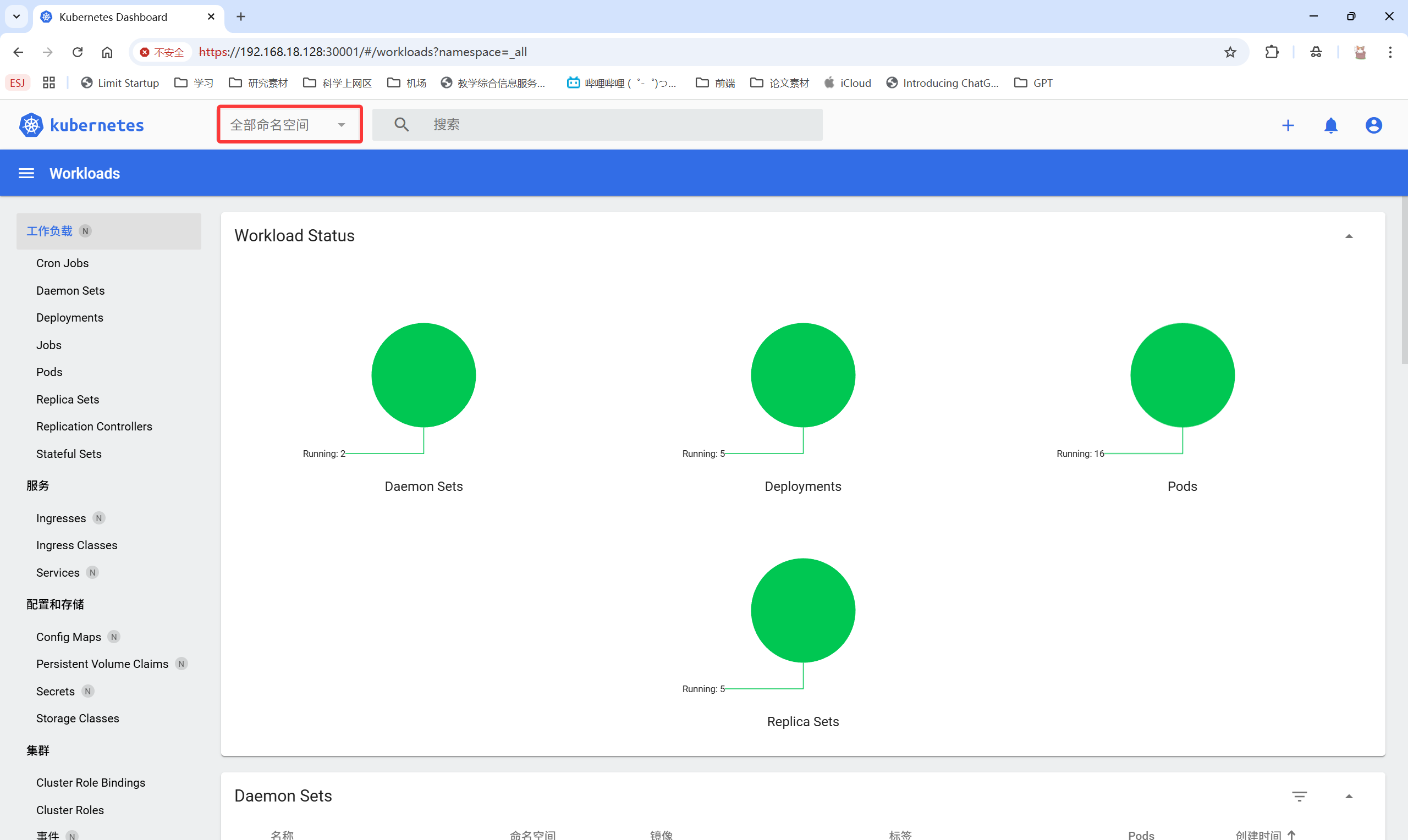Reload the page with refresh icon
Viewport: 1408px width, 840px height.
click(x=78, y=52)
